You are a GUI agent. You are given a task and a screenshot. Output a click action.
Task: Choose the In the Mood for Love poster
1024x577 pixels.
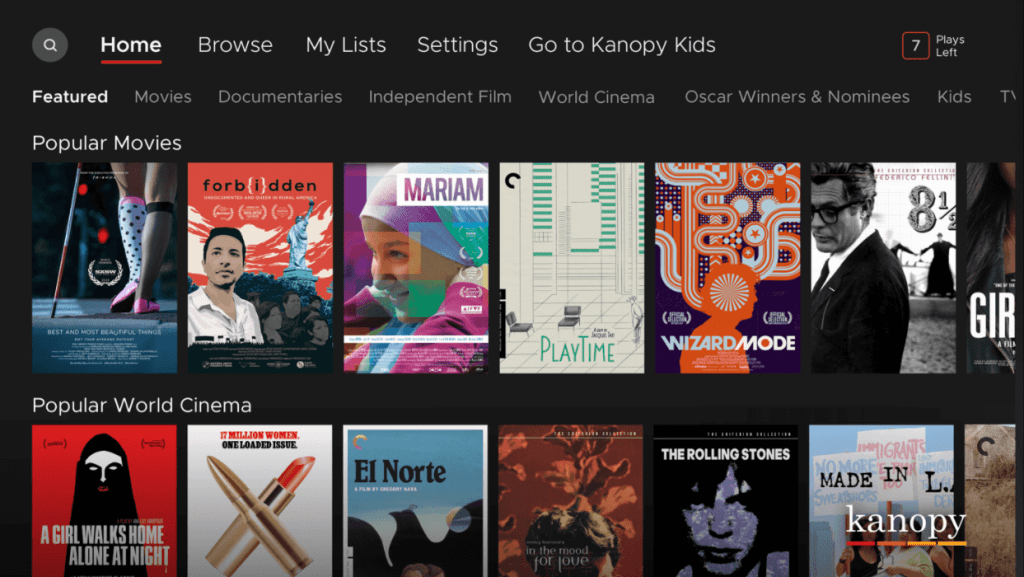571,501
